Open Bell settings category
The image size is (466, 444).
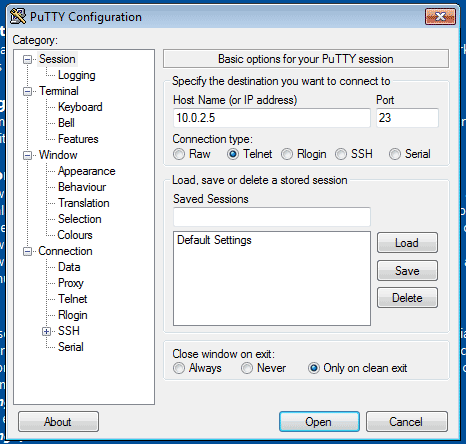pyautogui.click(x=66, y=123)
